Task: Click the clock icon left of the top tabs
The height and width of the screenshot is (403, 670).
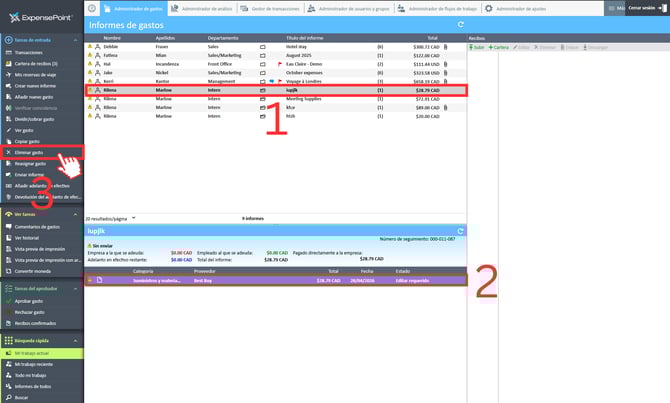Action: click(x=92, y=8)
